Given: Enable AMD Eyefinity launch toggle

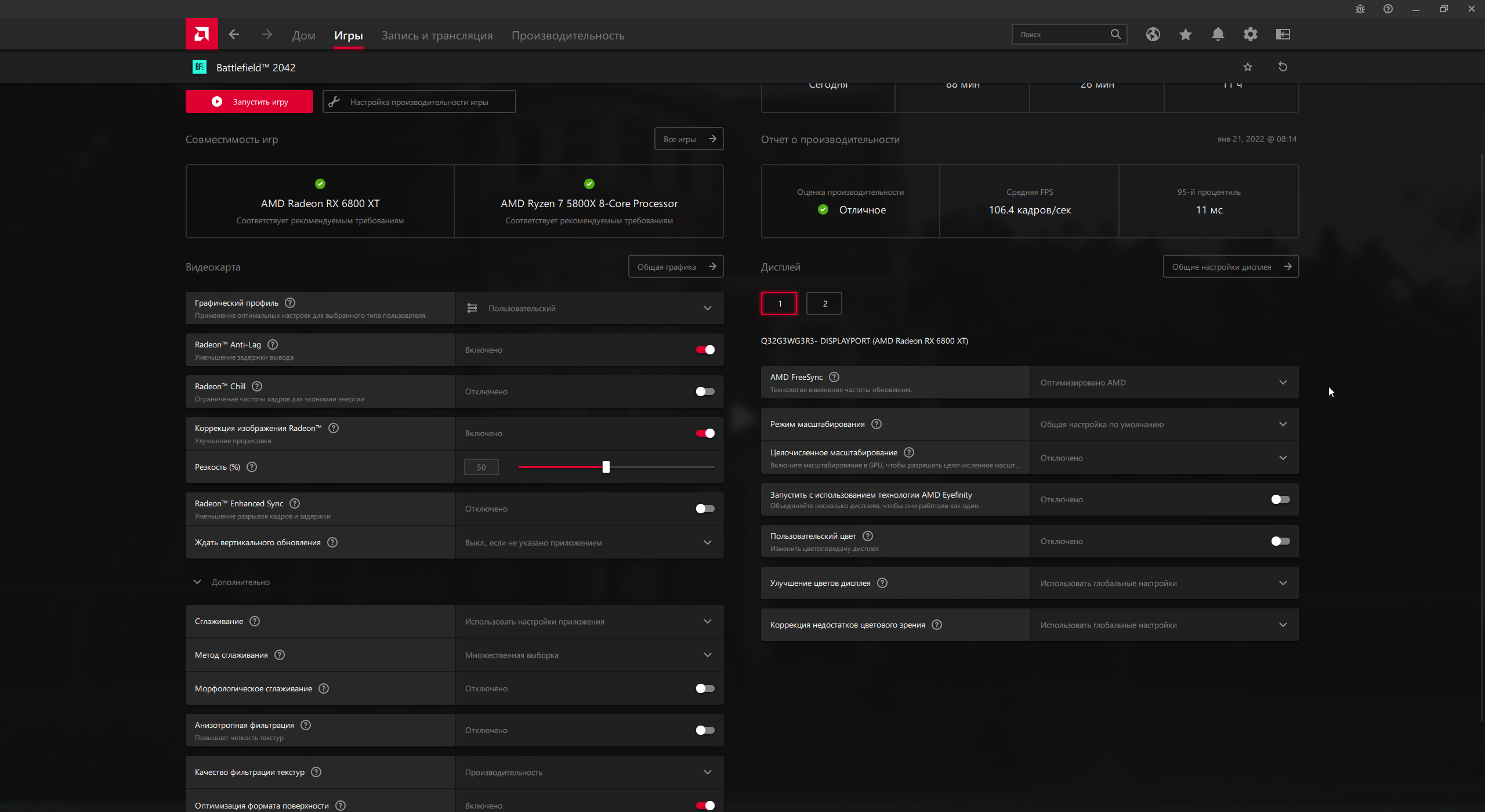Looking at the screenshot, I should [x=1280, y=499].
